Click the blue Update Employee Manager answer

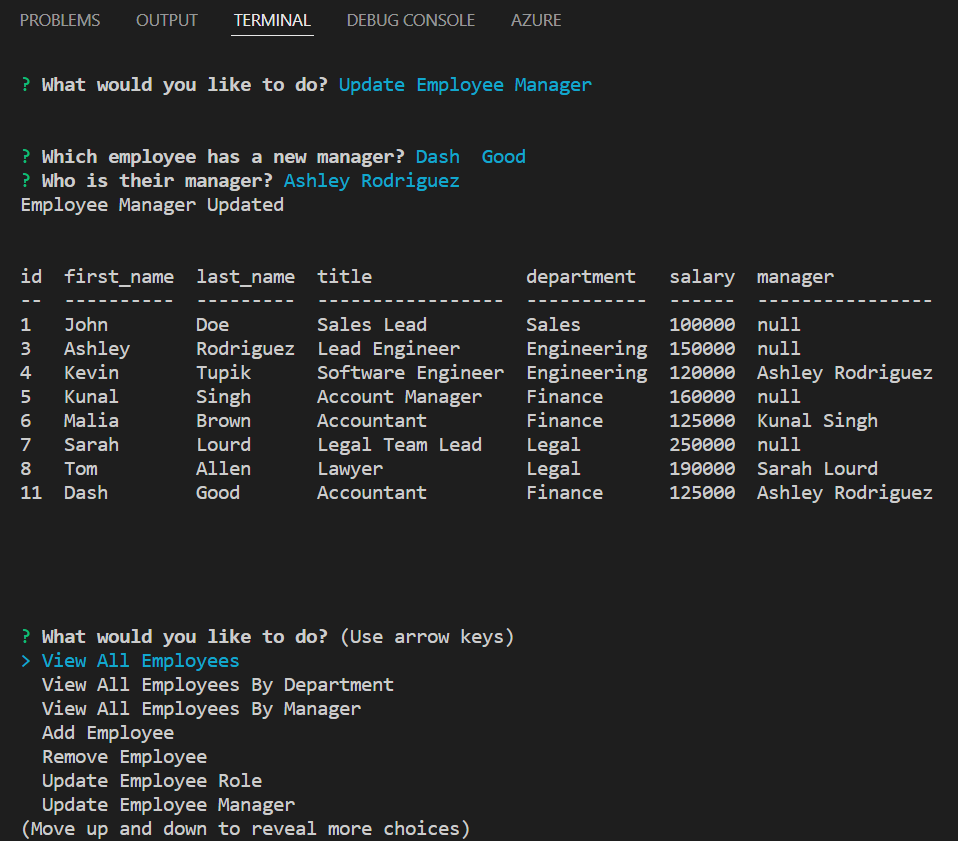pyautogui.click(x=465, y=85)
